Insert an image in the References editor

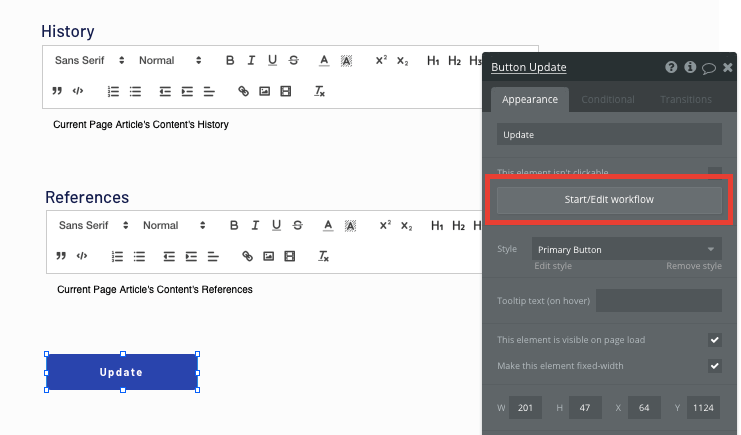tap(268, 256)
